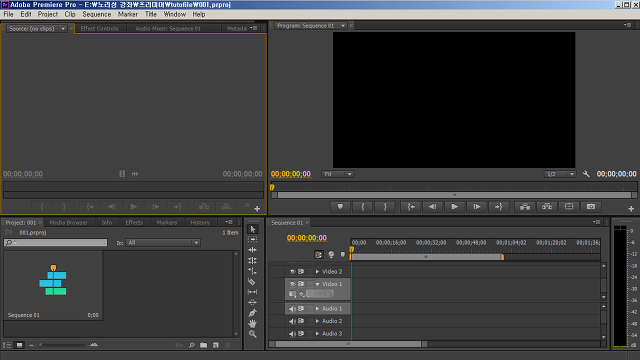Select the Rolling Edit tool
The width and height of the screenshot is (640, 360).
[253, 260]
